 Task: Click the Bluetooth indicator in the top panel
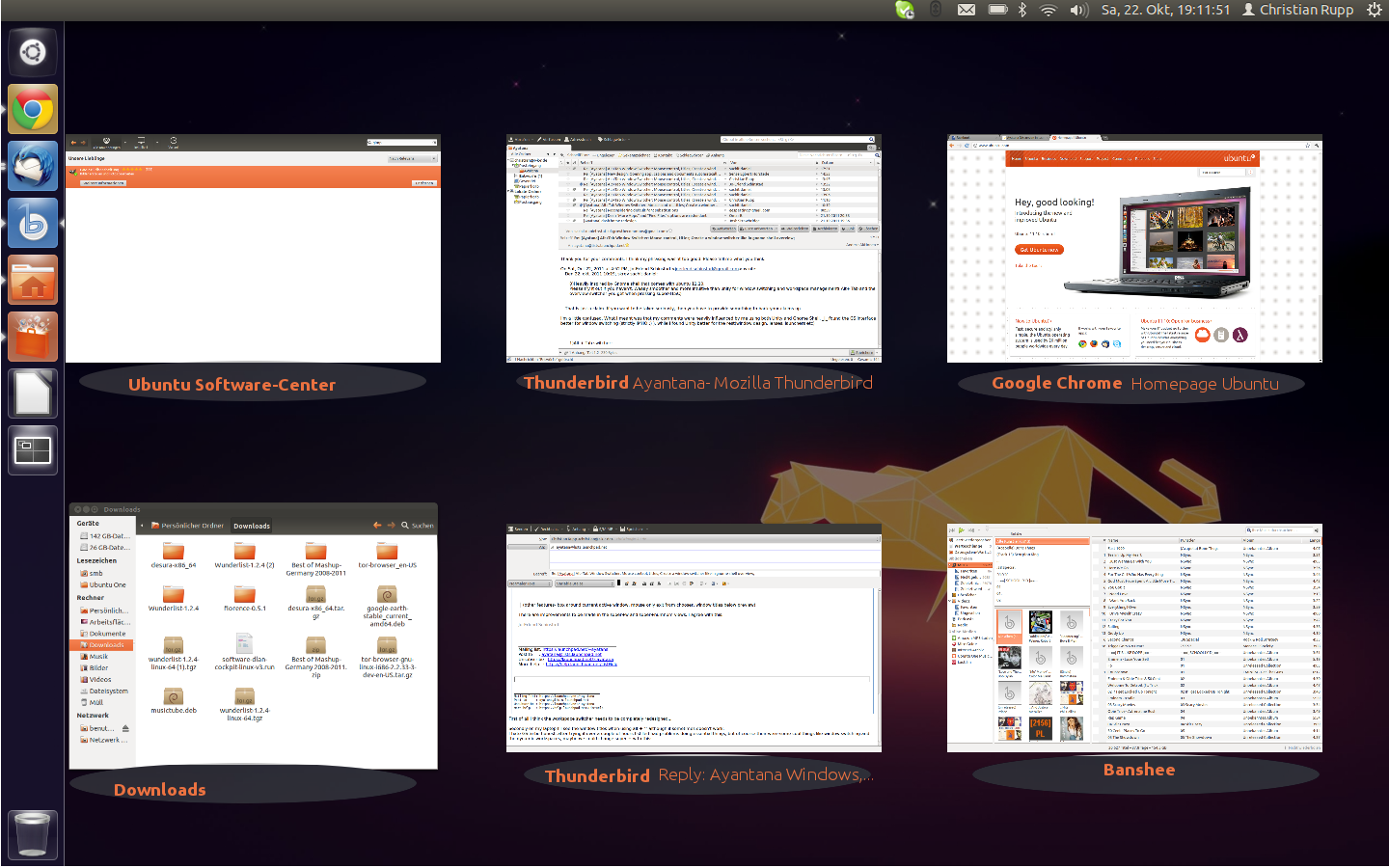coord(1022,10)
